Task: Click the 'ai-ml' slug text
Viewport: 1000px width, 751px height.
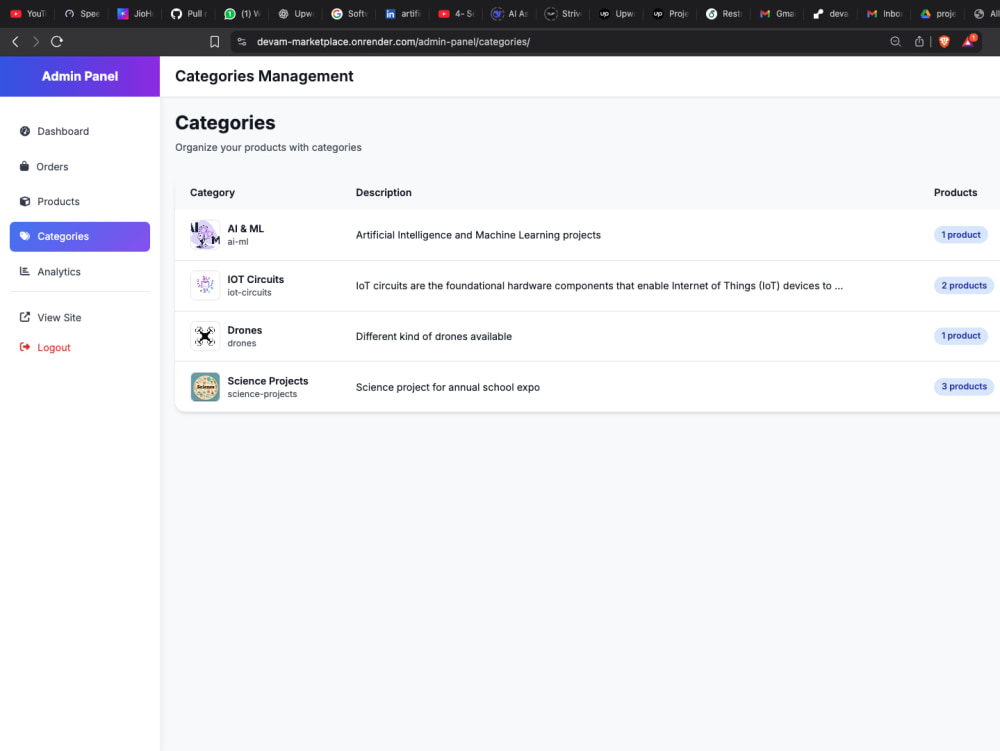Action: coord(238,242)
